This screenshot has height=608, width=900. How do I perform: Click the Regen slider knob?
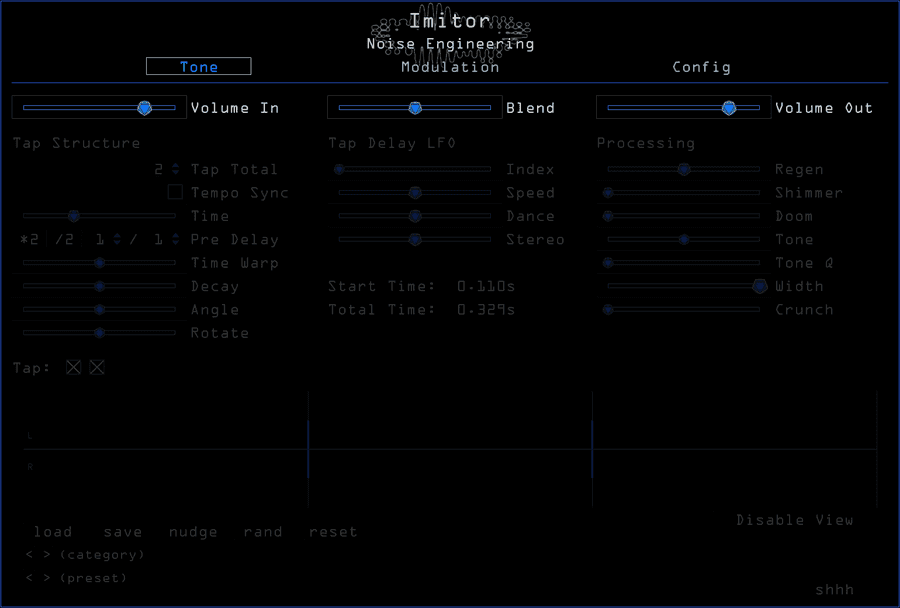click(x=684, y=169)
